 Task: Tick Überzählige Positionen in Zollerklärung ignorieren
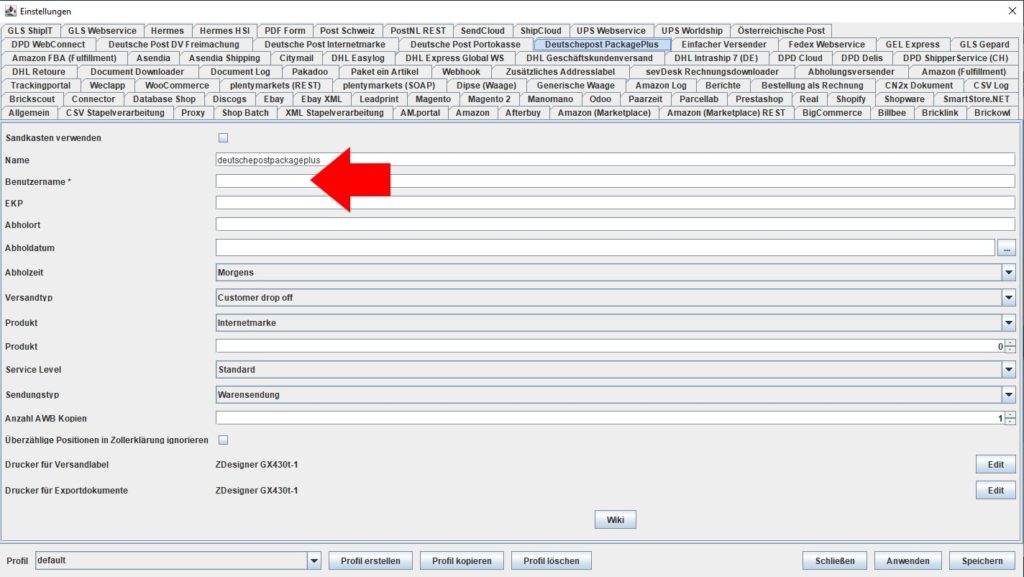(223, 440)
